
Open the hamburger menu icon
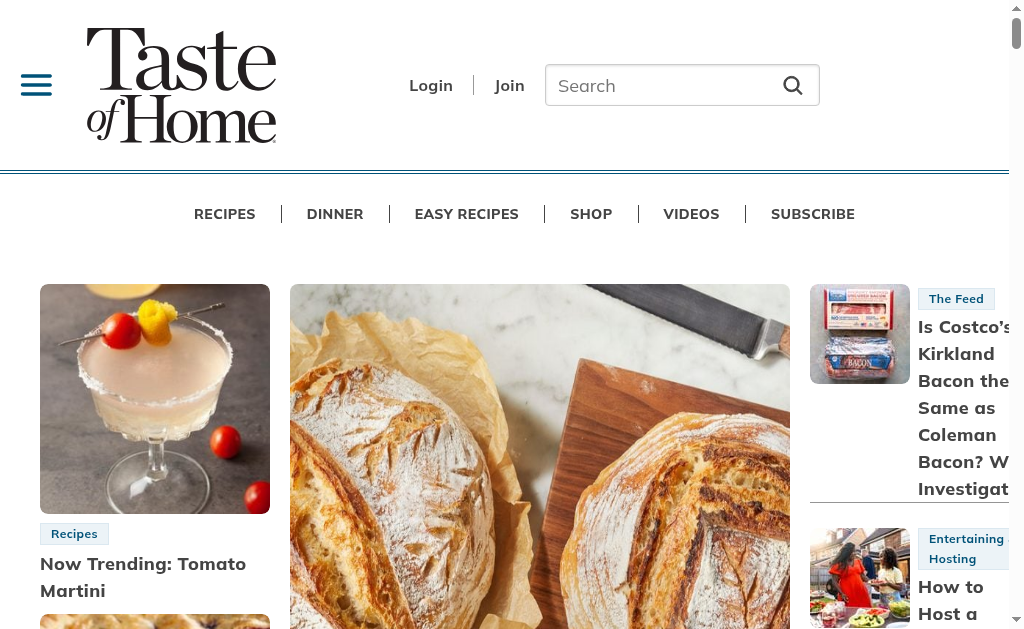coord(37,85)
